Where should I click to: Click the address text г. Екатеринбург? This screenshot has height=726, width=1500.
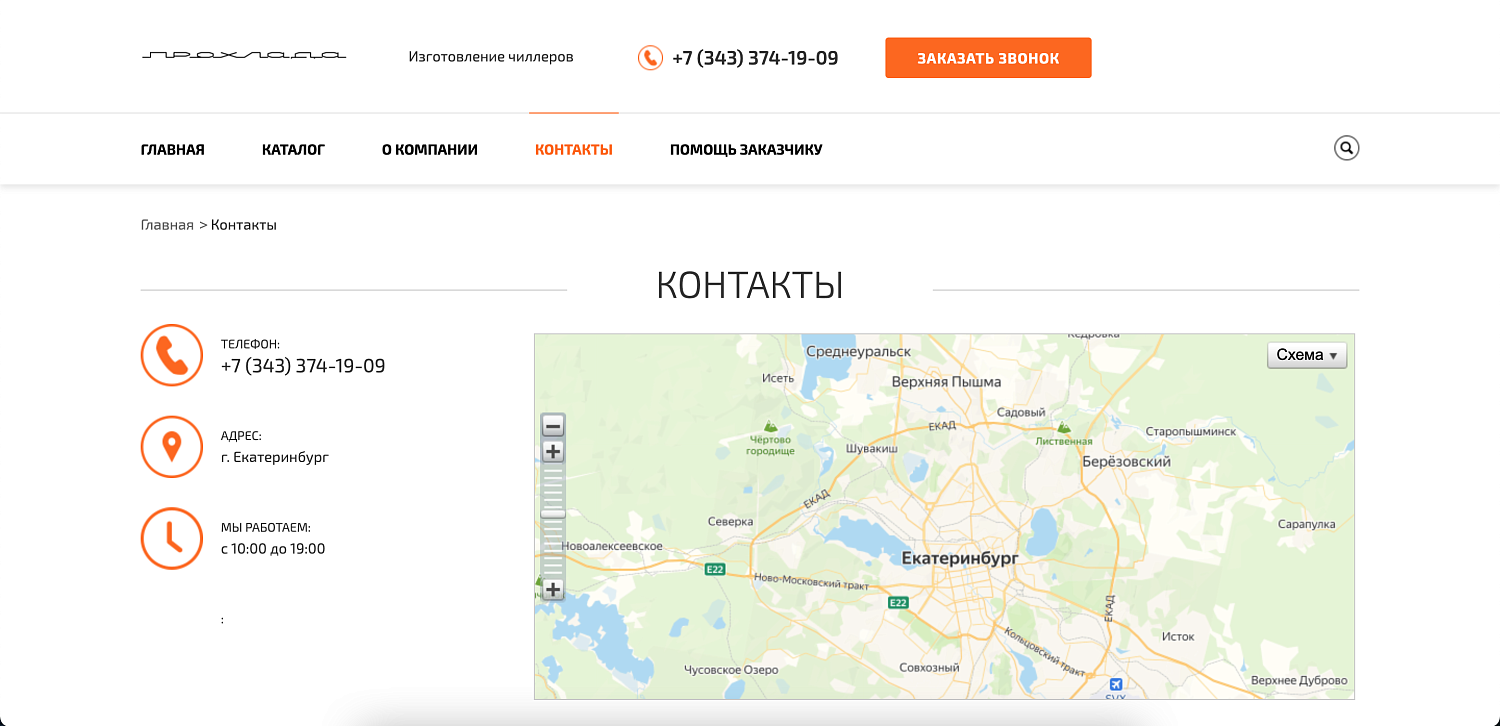[x=275, y=458]
